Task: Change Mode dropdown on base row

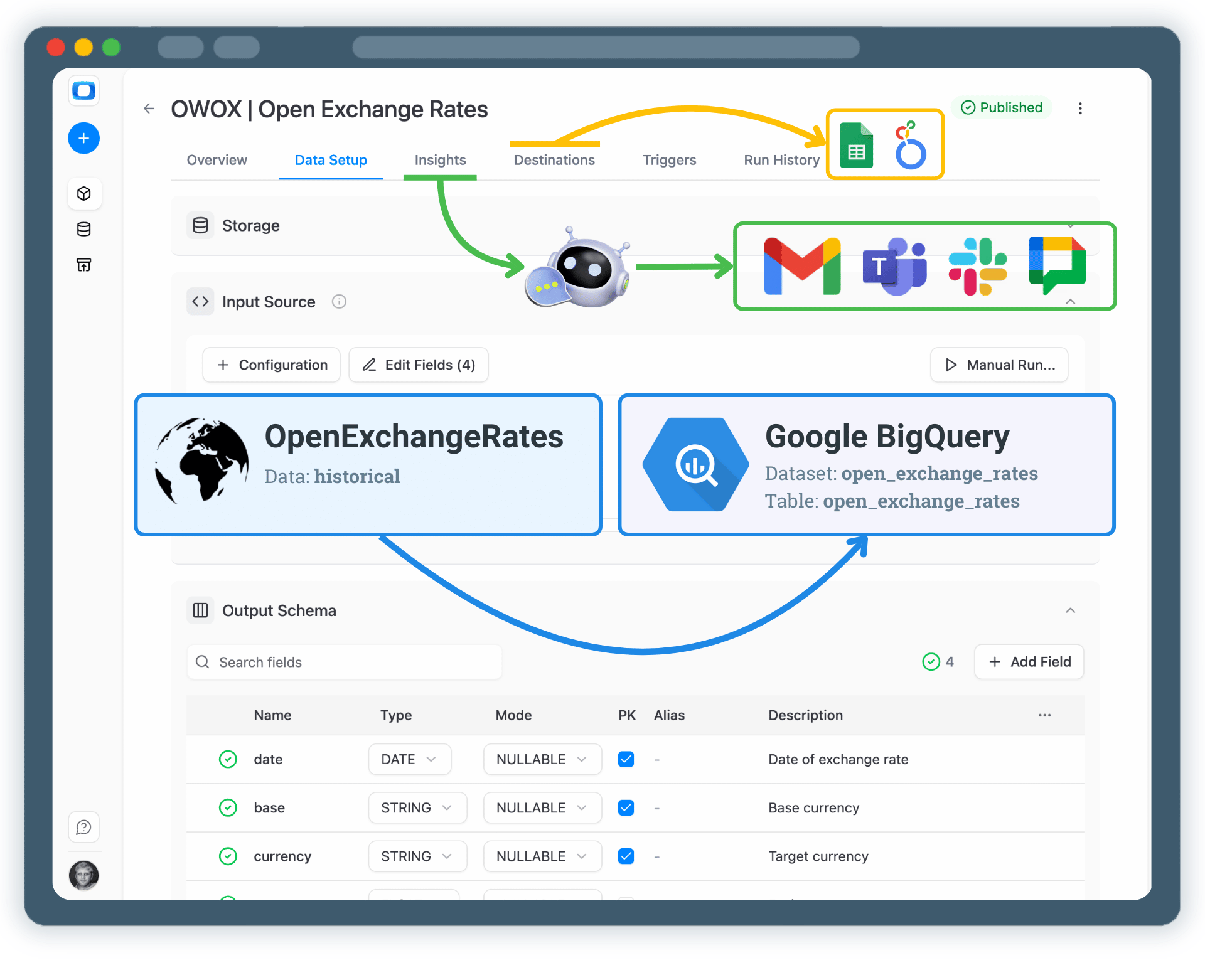Action: coord(542,807)
